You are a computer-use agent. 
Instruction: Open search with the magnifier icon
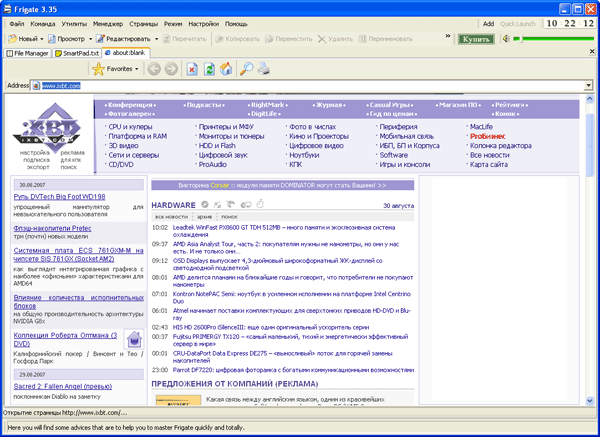[x=246, y=69]
